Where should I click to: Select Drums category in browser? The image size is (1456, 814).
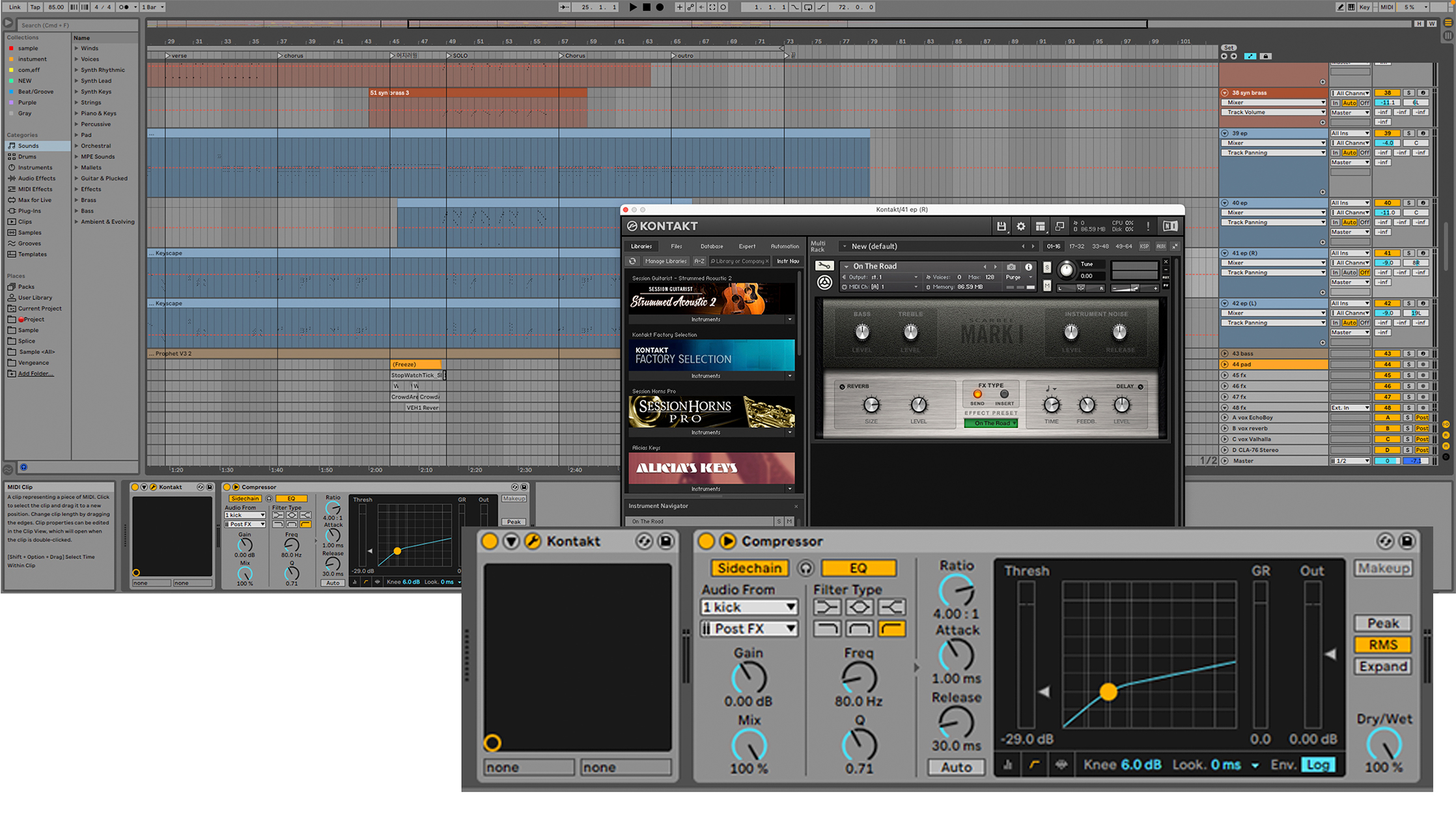[27, 157]
